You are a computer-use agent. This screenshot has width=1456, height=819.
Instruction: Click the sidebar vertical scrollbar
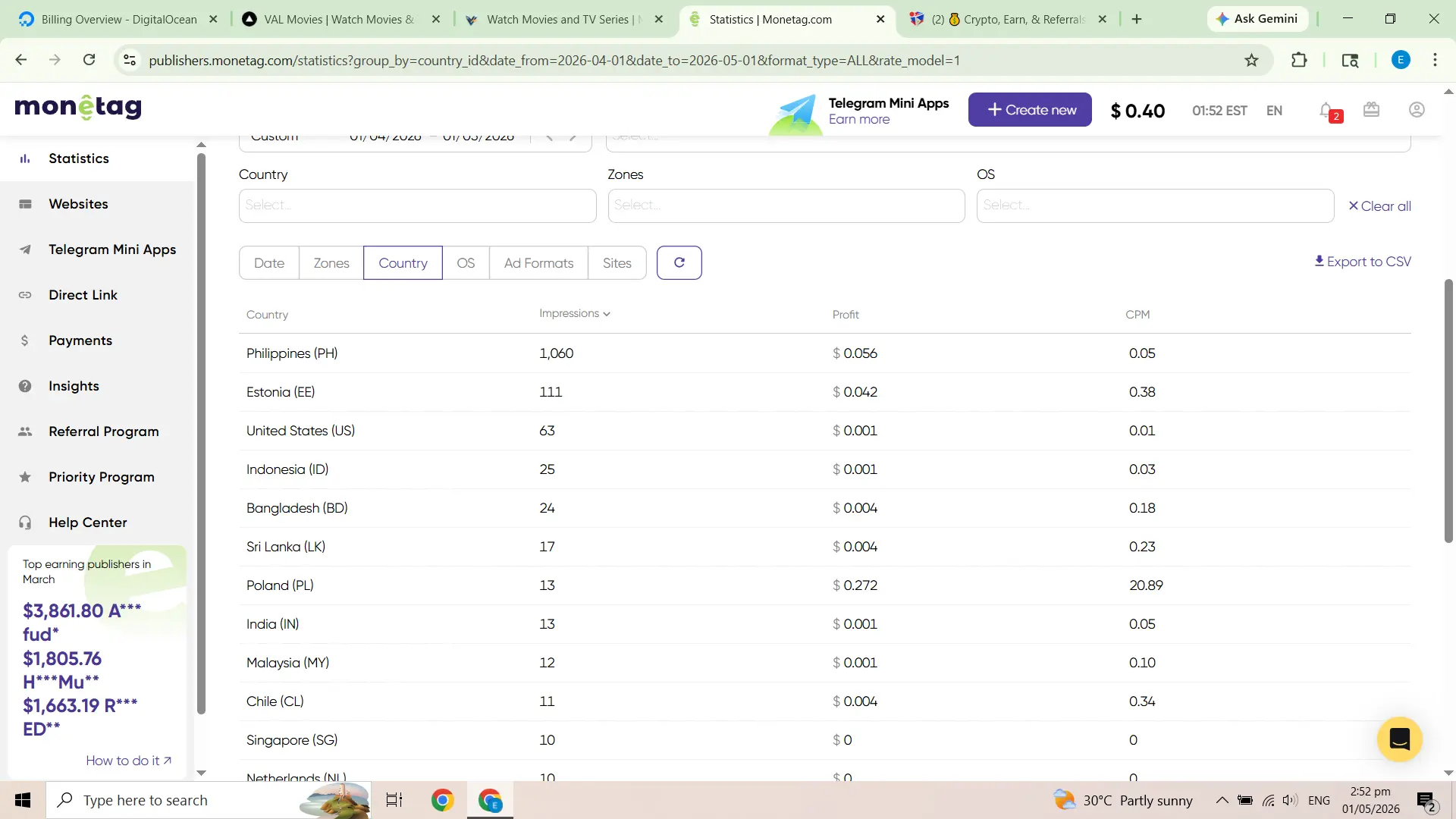(201, 434)
